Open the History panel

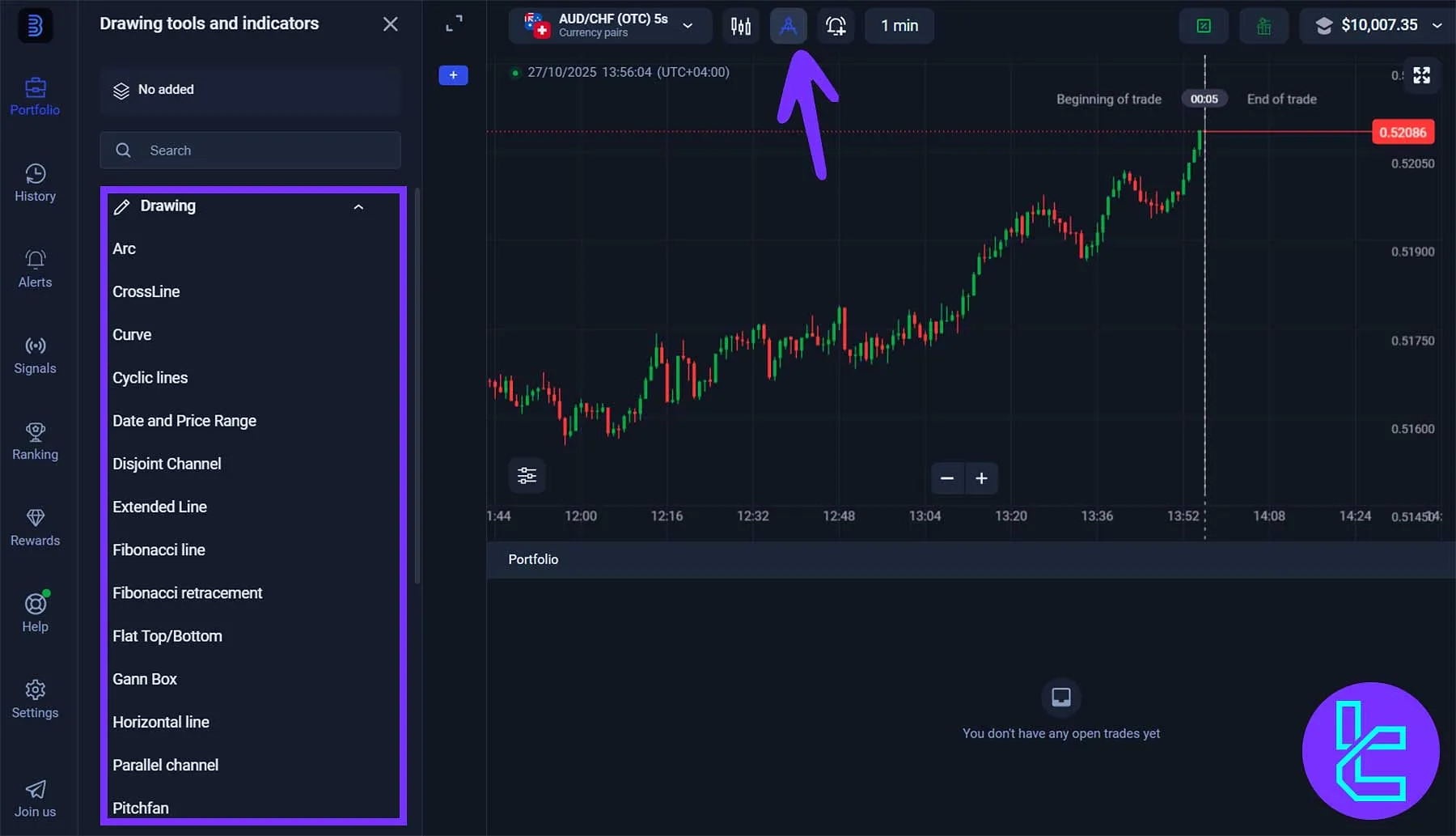point(35,182)
